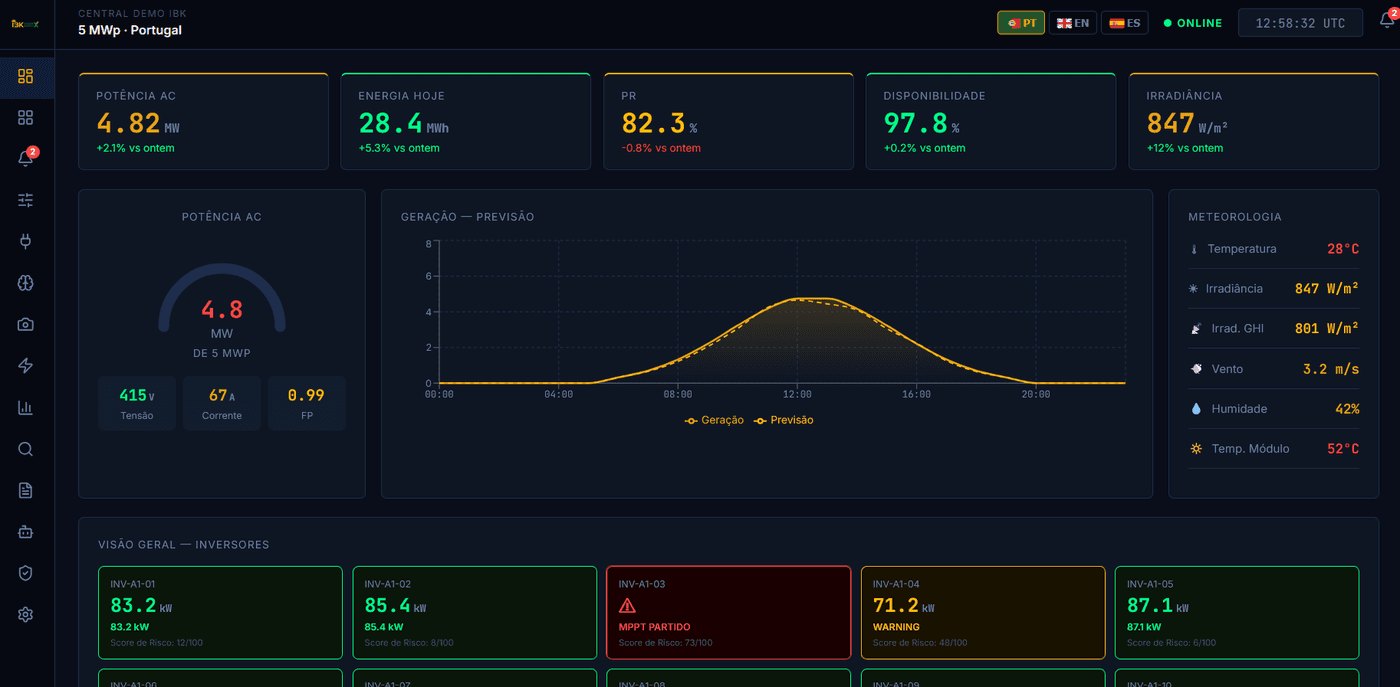The image size is (1400, 687).
Task: Open the plug icon in sidebar
Action: pos(26,241)
